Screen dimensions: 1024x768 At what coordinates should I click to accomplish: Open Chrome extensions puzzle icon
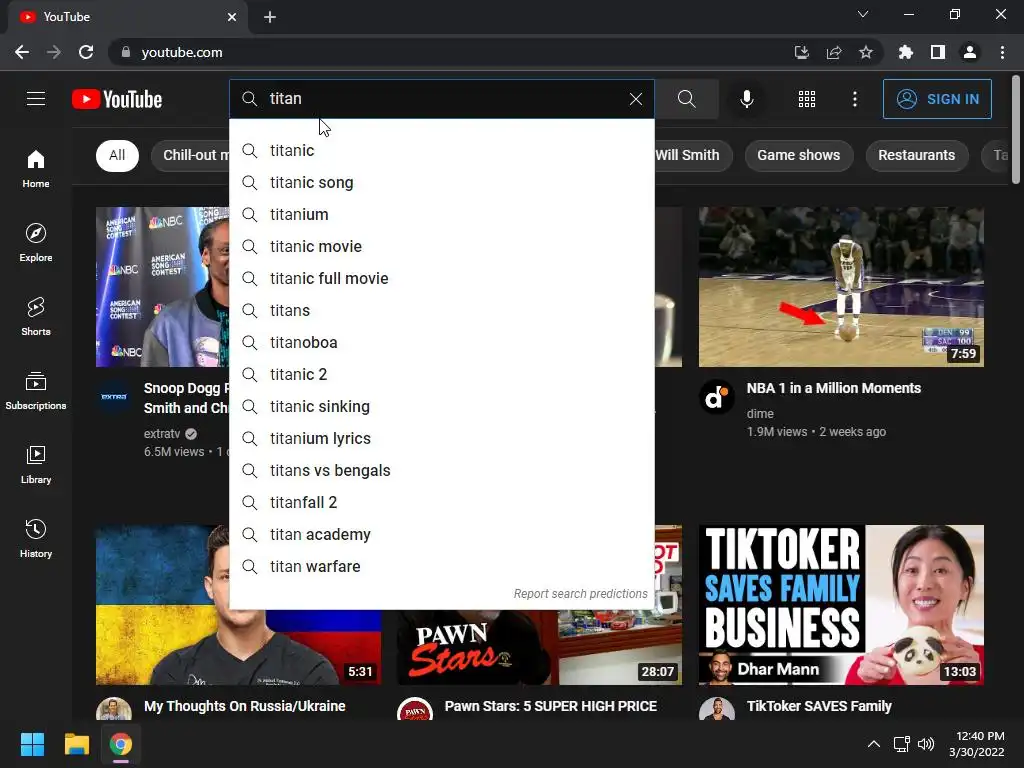(906, 52)
